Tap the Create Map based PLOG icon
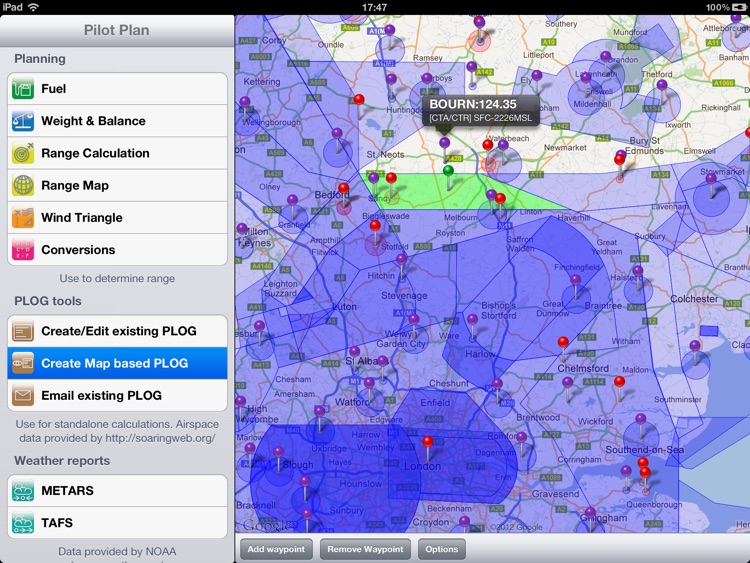 (x=23, y=363)
